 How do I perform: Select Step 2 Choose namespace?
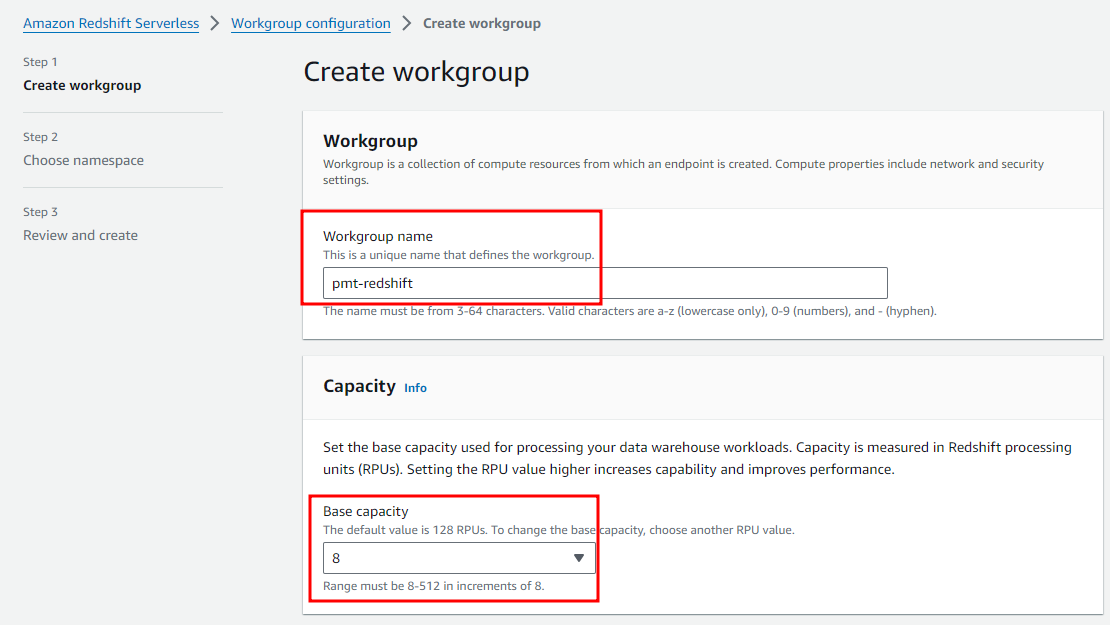pos(84,161)
